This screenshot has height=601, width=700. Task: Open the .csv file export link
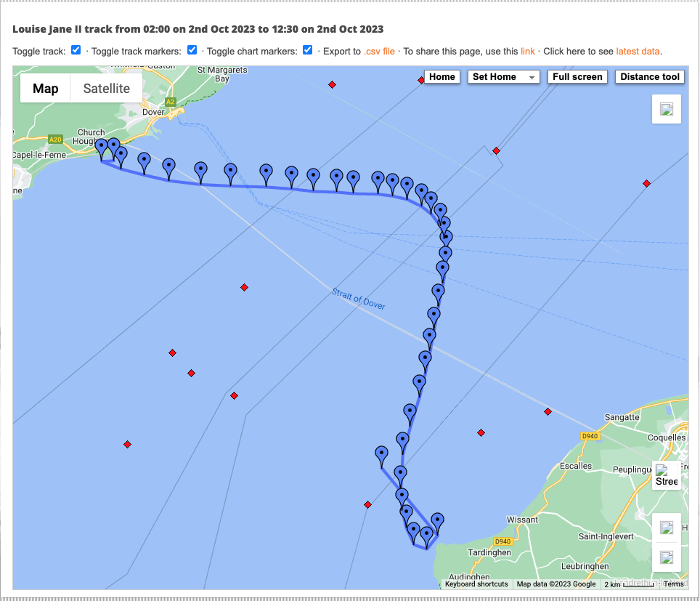click(x=380, y=51)
